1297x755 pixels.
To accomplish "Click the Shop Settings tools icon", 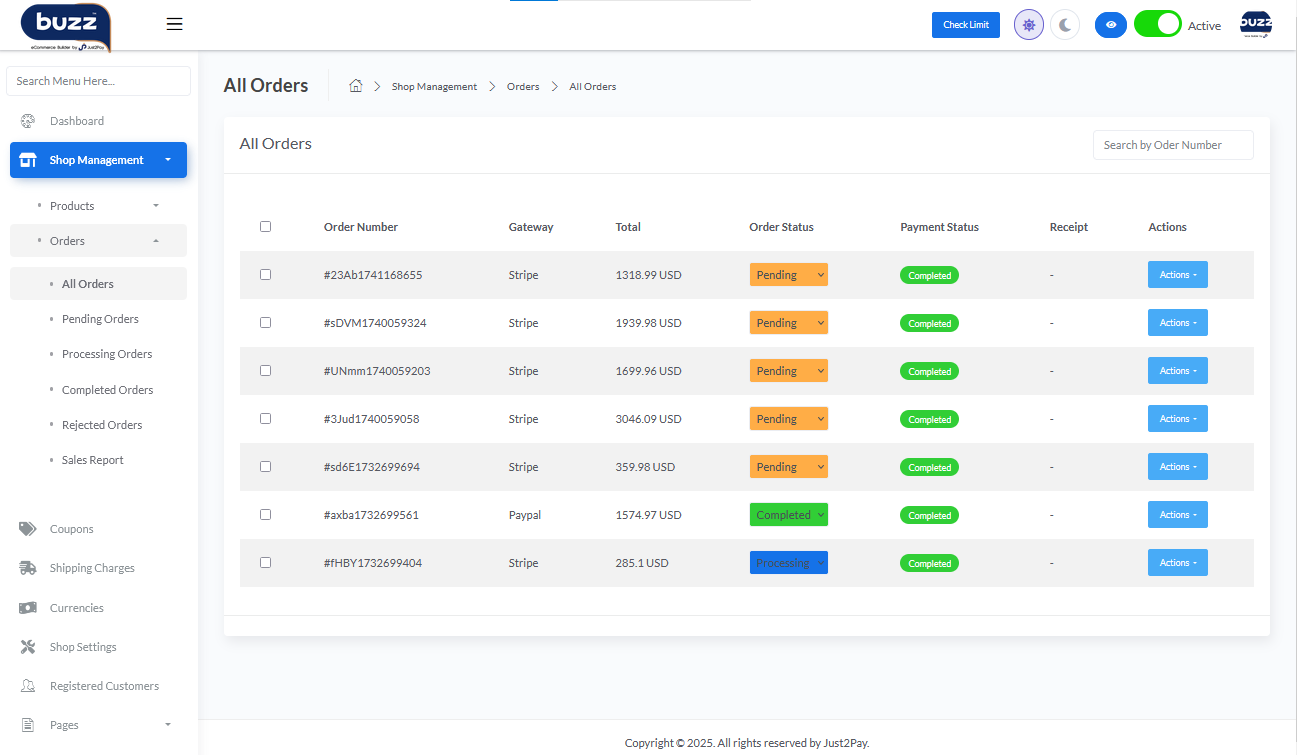I will tap(28, 647).
